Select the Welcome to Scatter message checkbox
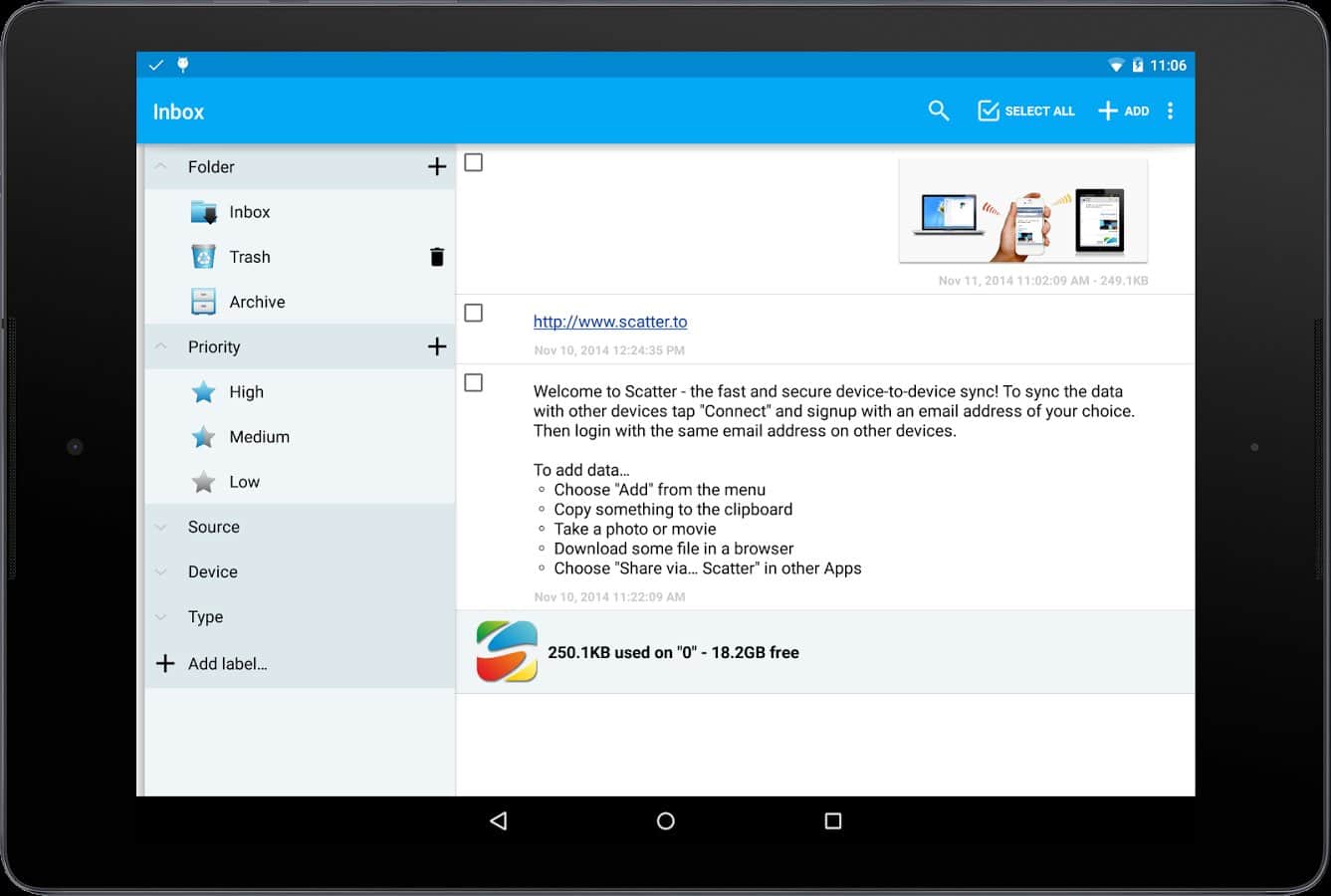1331x896 pixels. (474, 382)
